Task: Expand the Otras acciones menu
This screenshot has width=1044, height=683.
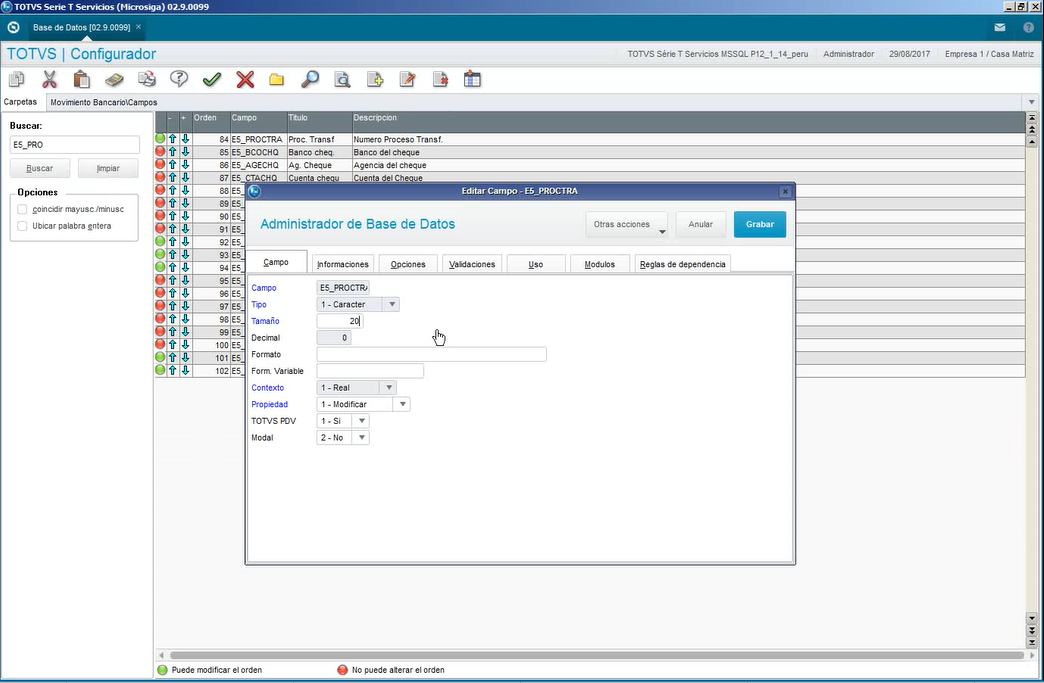Action: click(627, 224)
